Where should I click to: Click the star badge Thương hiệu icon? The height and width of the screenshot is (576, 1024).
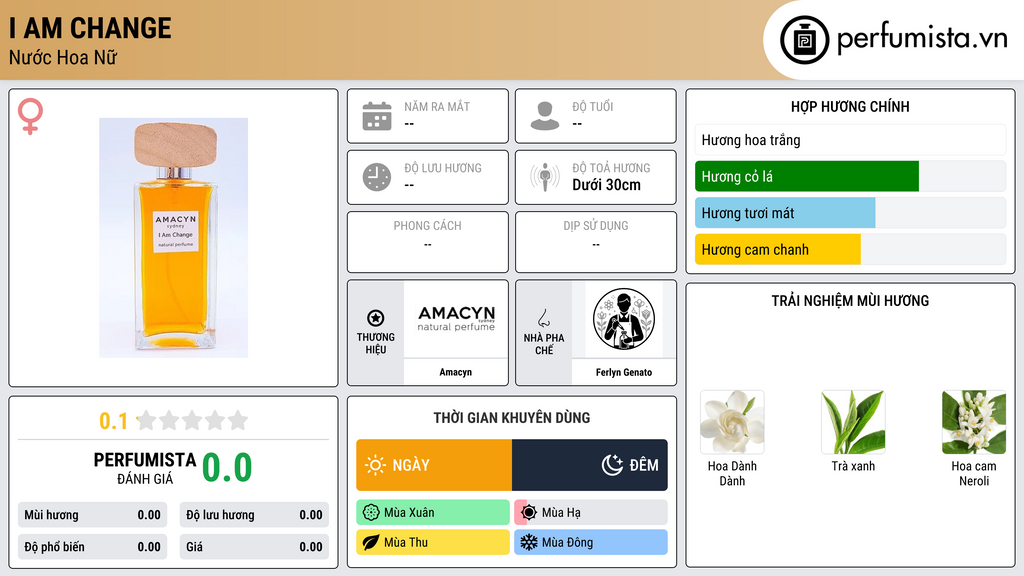click(376, 318)
